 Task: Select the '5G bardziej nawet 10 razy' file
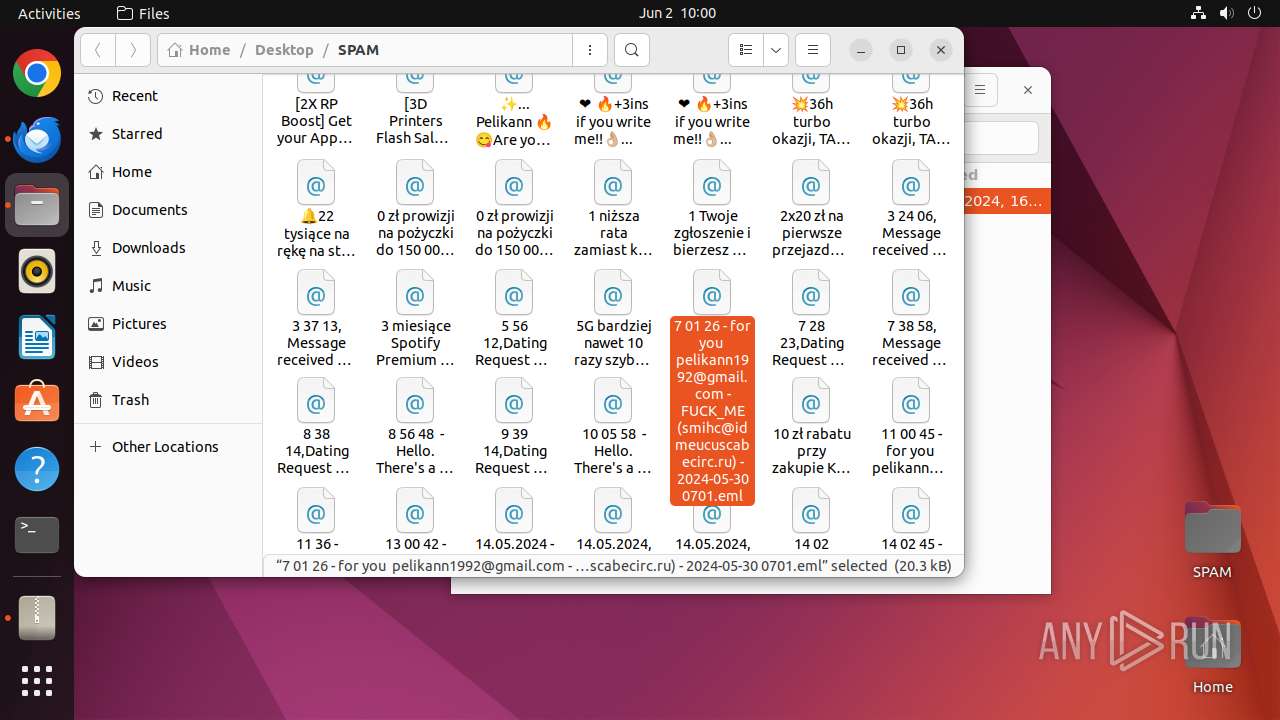[x=613, y=319]
